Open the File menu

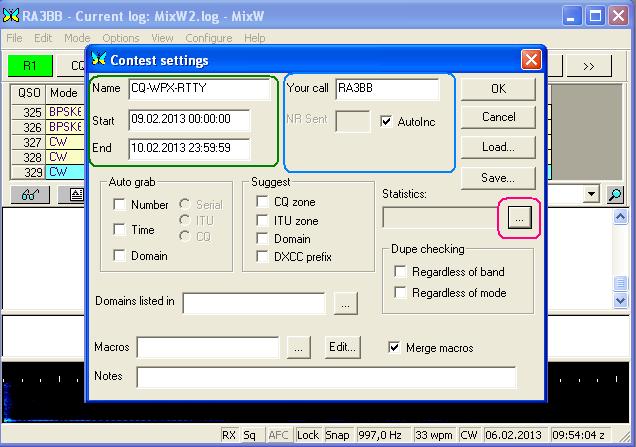pyautogui.click(x=15, y=38)
